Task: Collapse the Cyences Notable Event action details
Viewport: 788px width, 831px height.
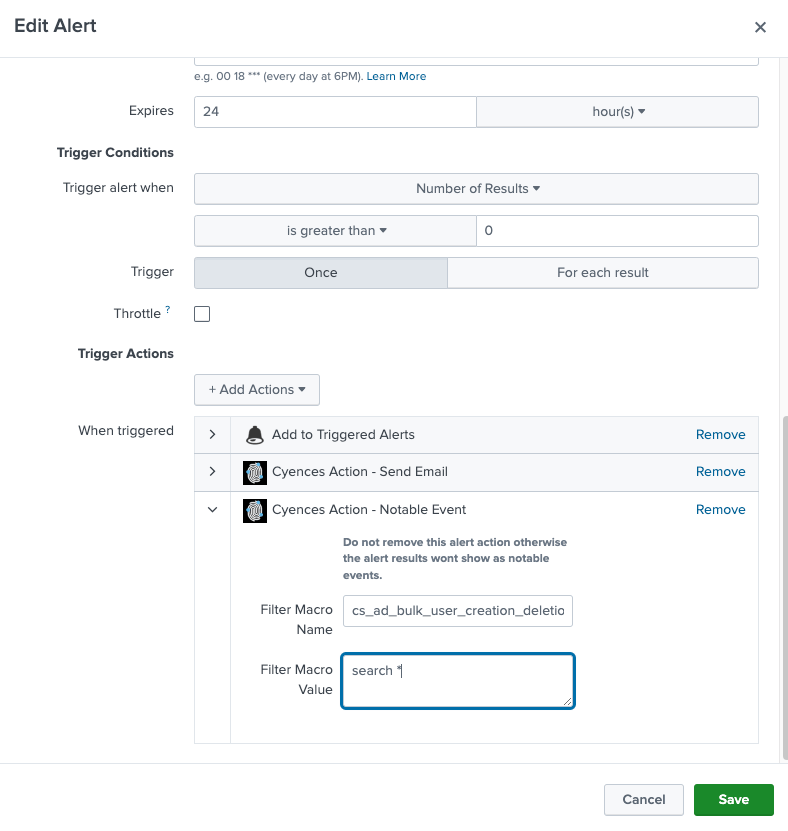Action: point(212,509)
